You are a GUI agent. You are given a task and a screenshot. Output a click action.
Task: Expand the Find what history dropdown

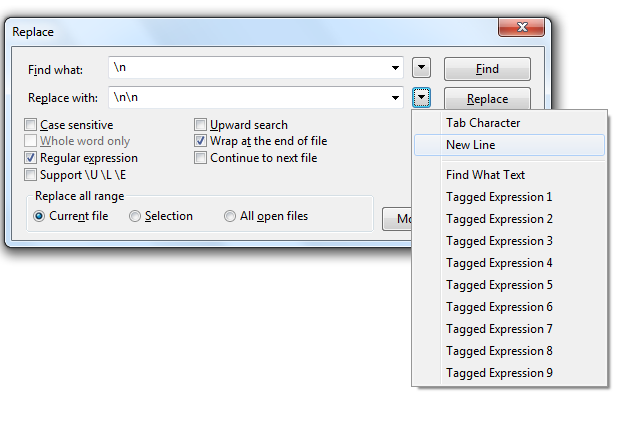(x=397, y=69)
